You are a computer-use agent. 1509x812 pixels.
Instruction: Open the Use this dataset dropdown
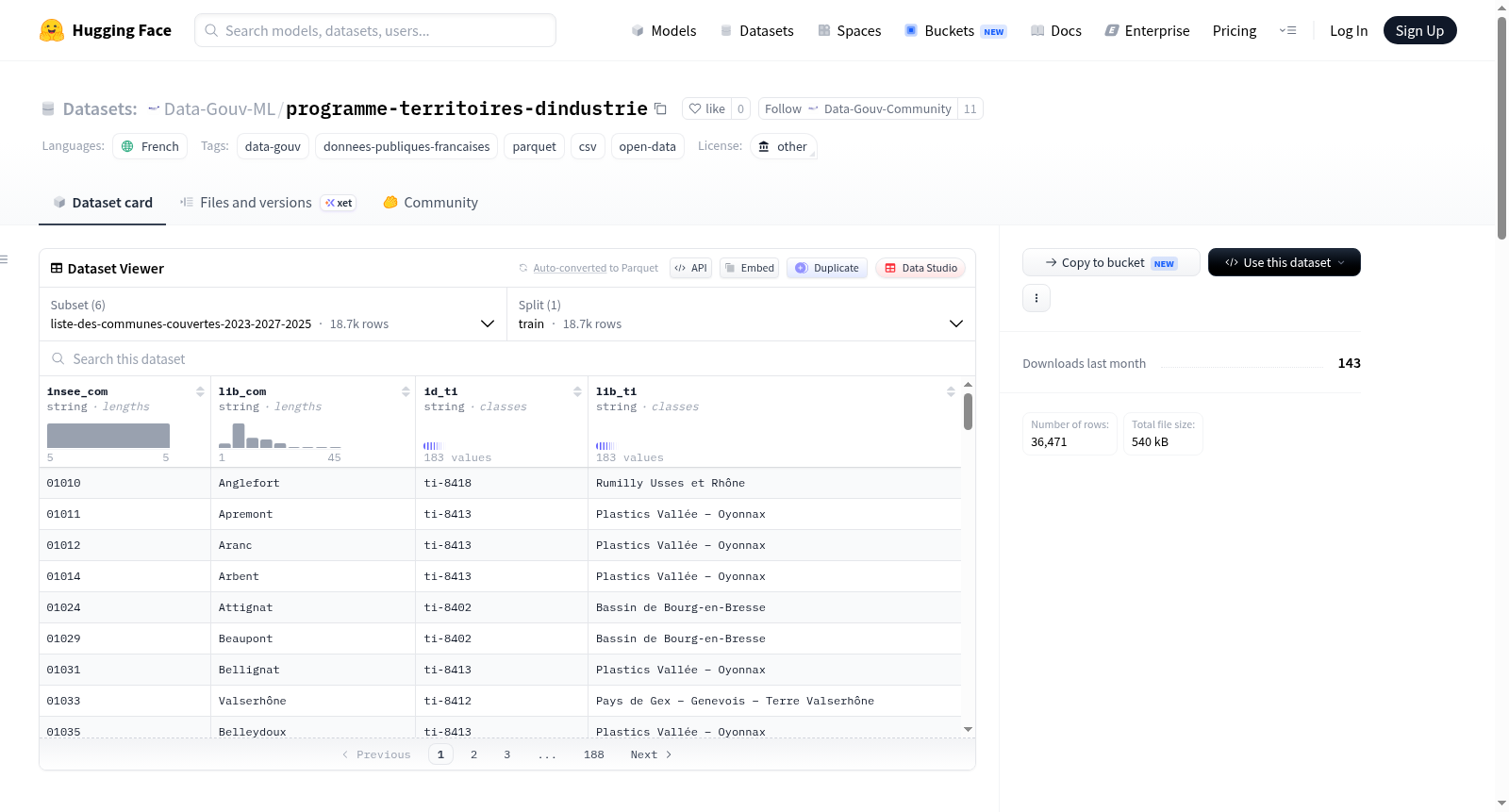click(x=1284, y=262)
